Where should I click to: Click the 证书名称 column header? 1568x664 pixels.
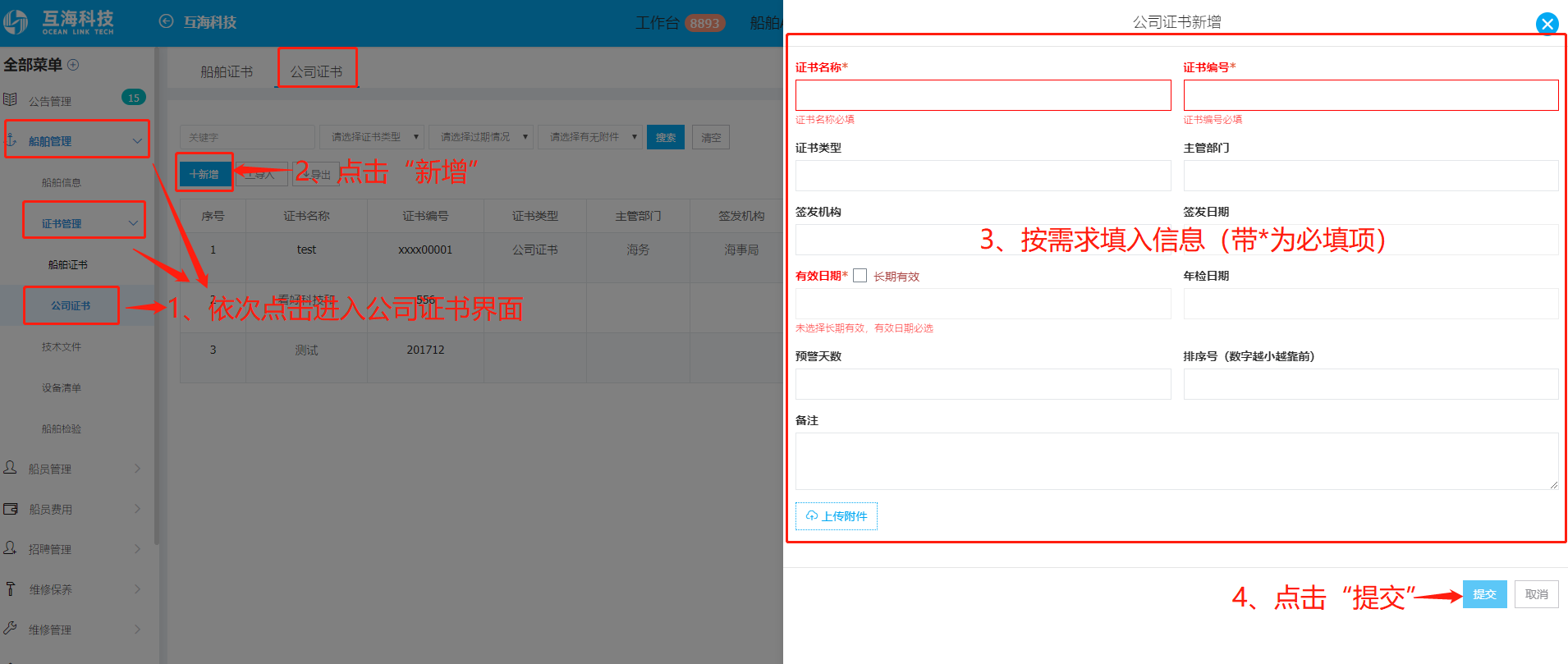[x=306, y=216]
